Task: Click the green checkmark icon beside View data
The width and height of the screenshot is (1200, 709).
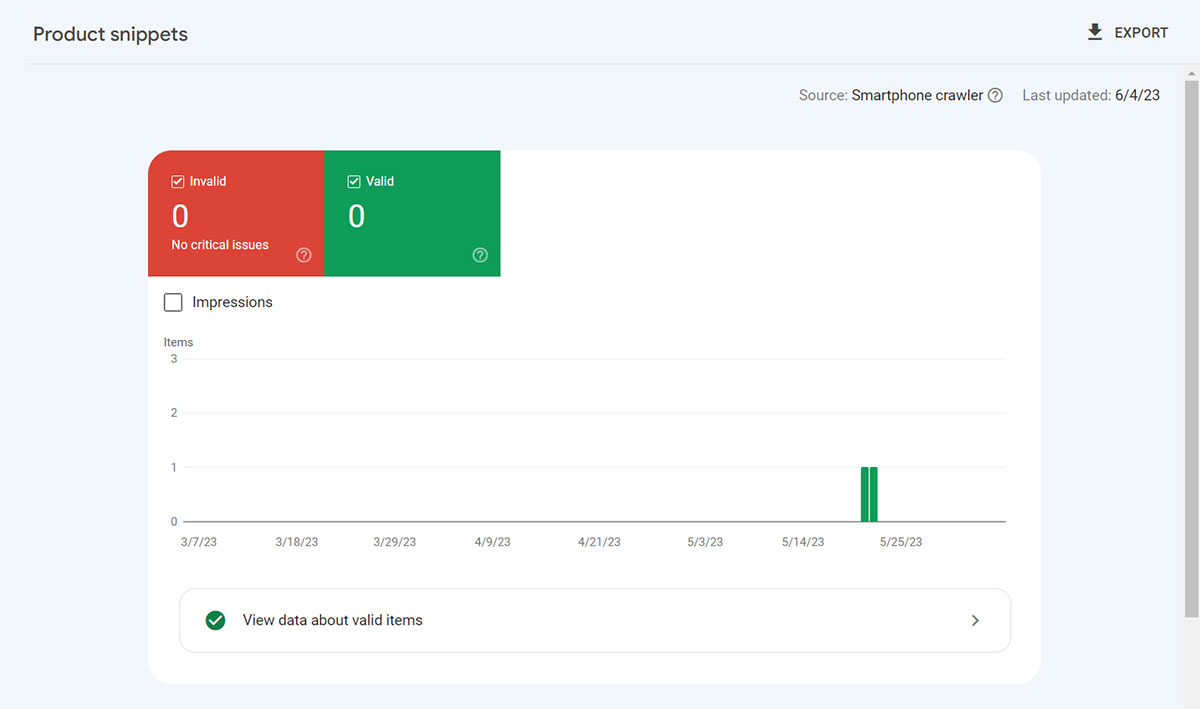Action: click(x=215, y=620)
